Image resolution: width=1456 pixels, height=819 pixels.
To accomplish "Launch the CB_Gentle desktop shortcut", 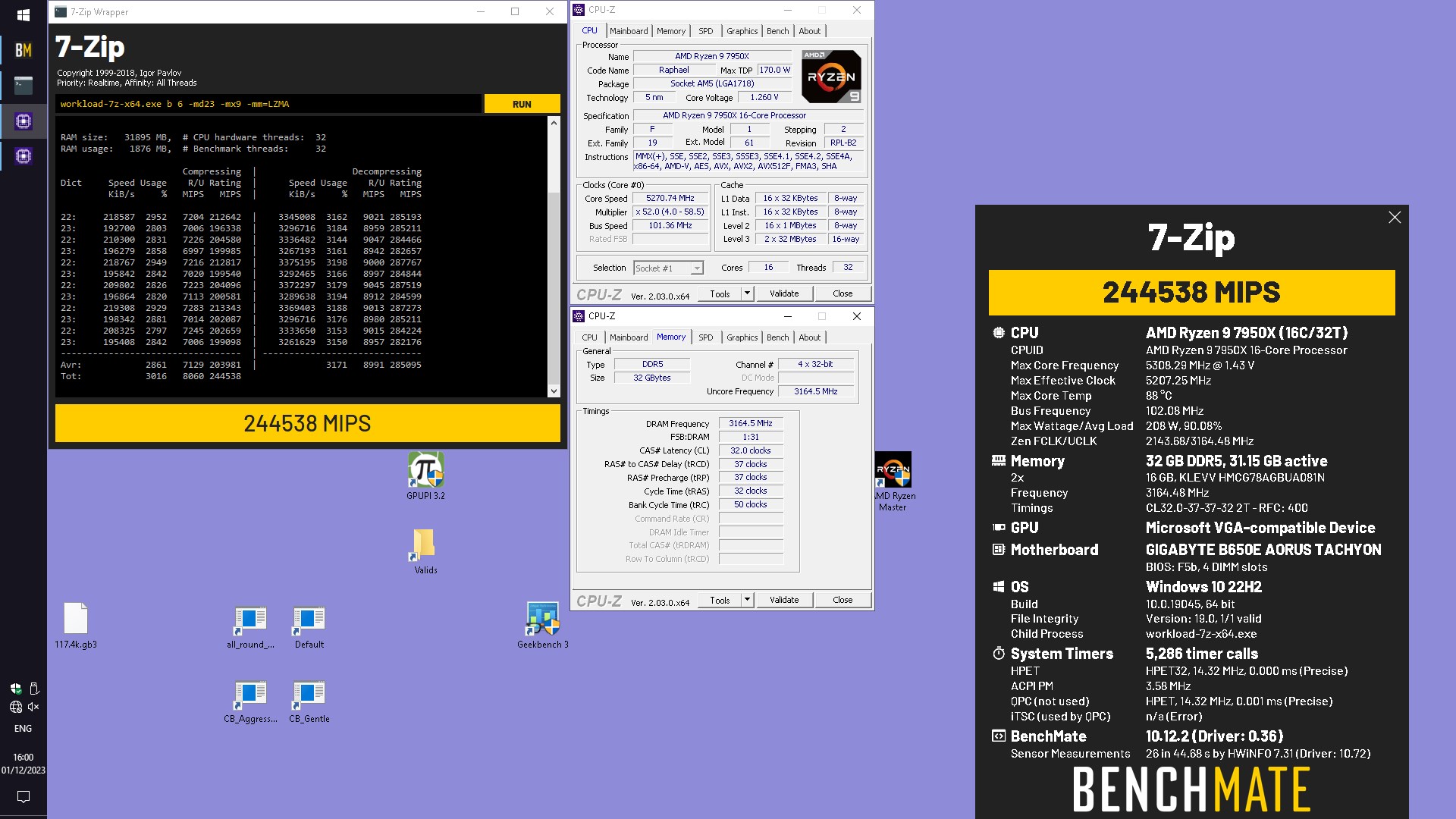I will click(309, 701).
